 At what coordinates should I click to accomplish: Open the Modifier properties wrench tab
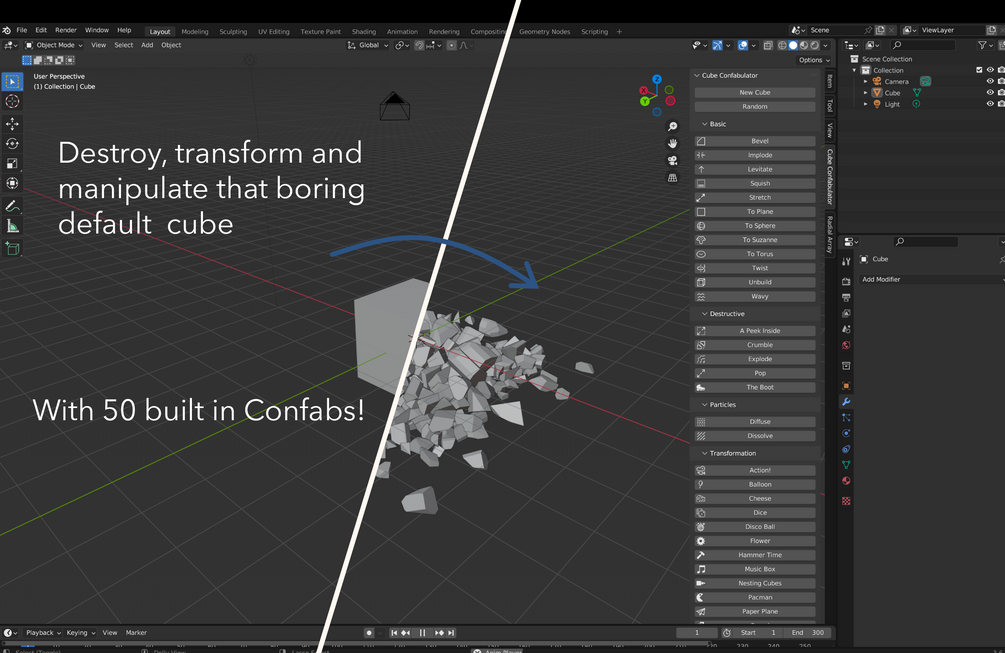[x=846, y=402]
